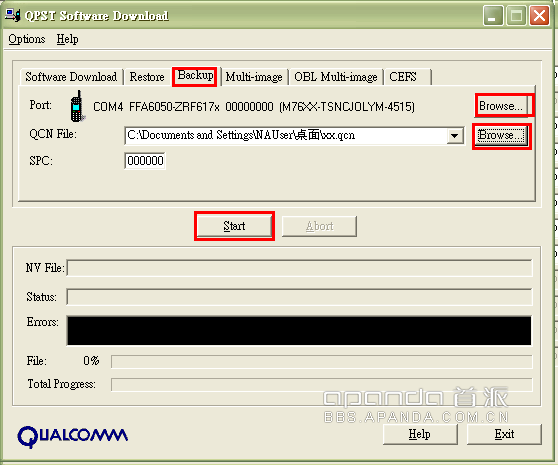The height and width of the screenshot is (465, 558).
Task: Click the File progress bar
Action: click(x=322, y=361)
